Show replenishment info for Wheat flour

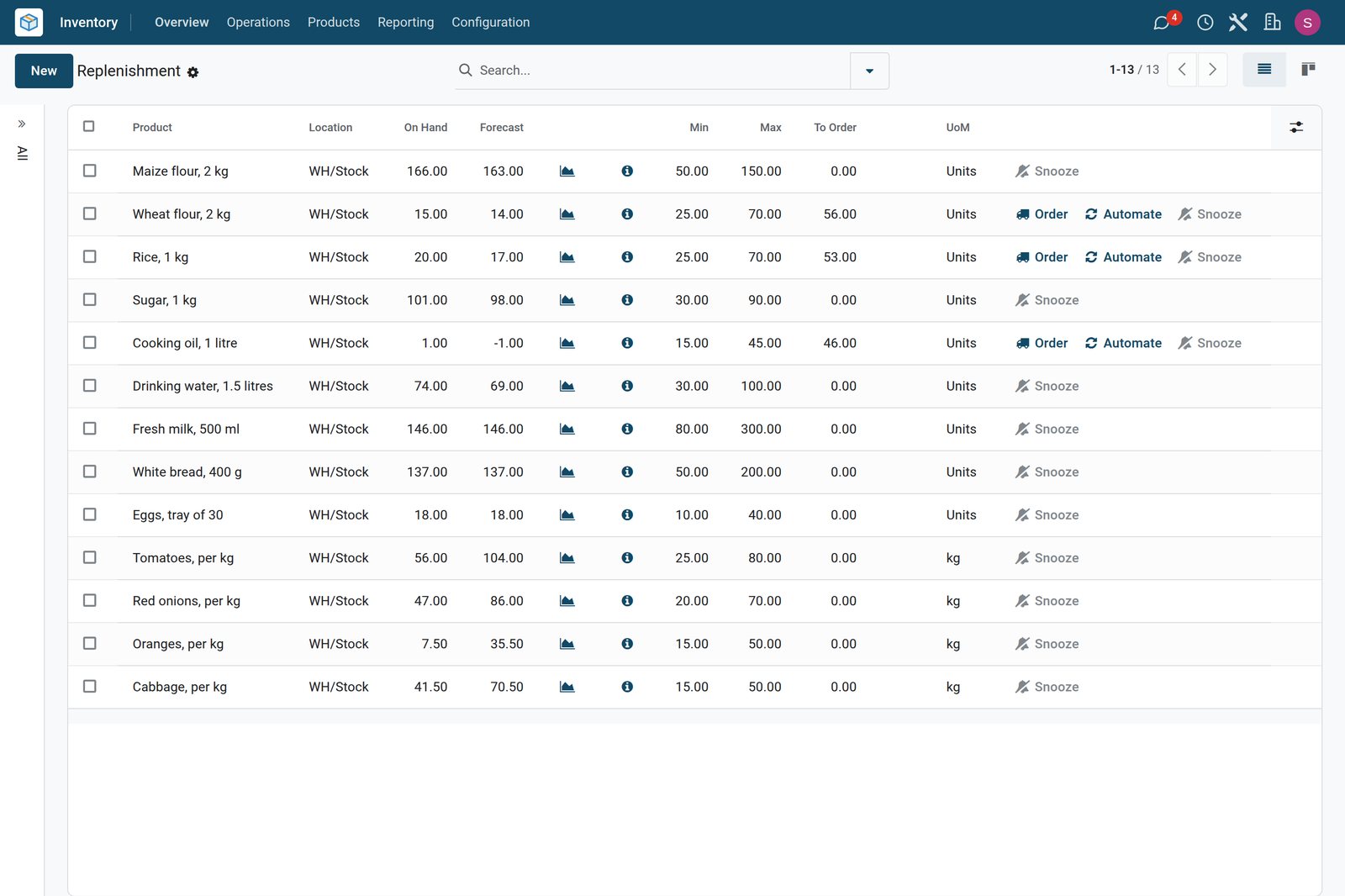click(627, 214)
